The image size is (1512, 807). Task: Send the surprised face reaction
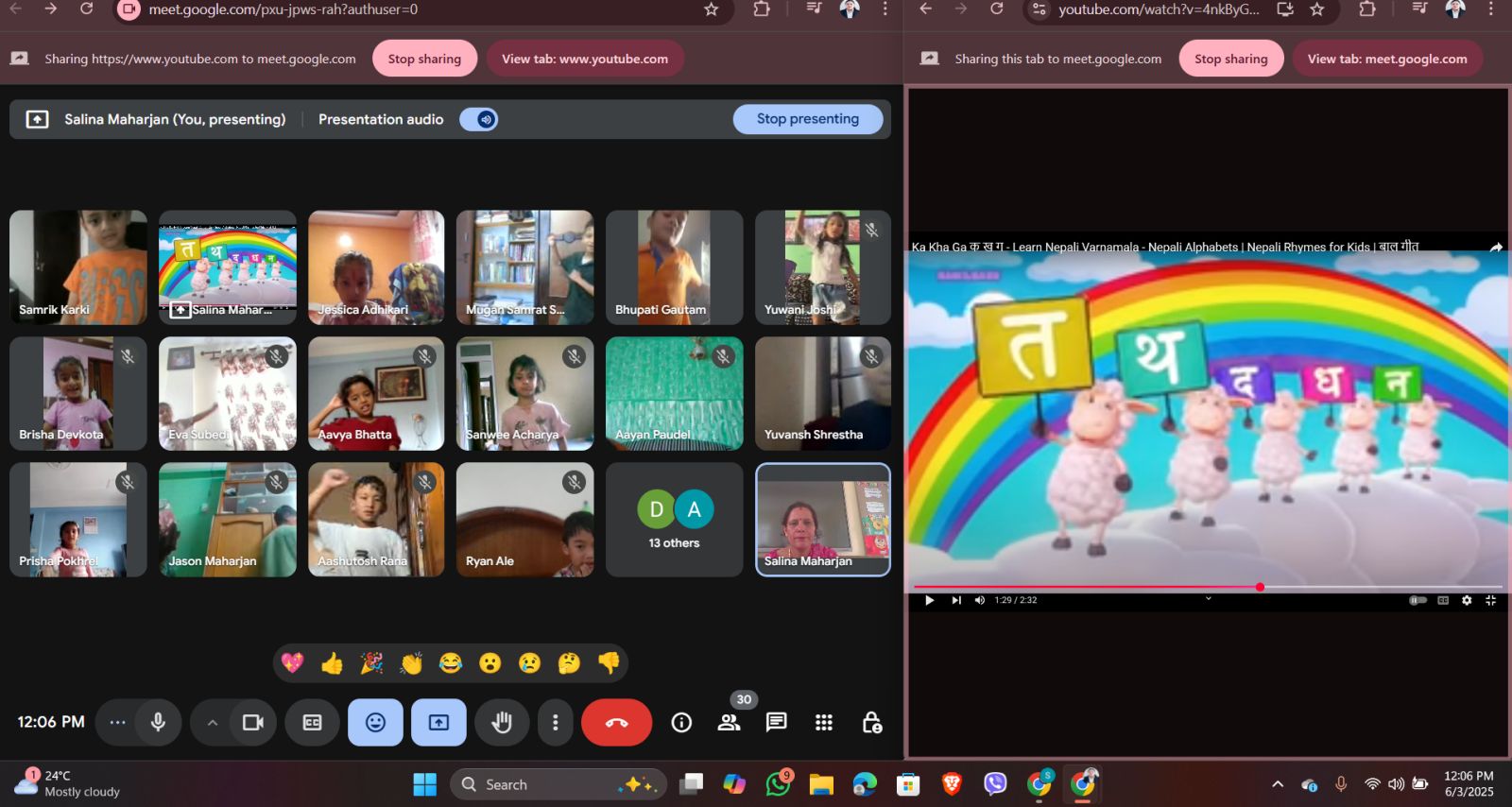[490, 663]
